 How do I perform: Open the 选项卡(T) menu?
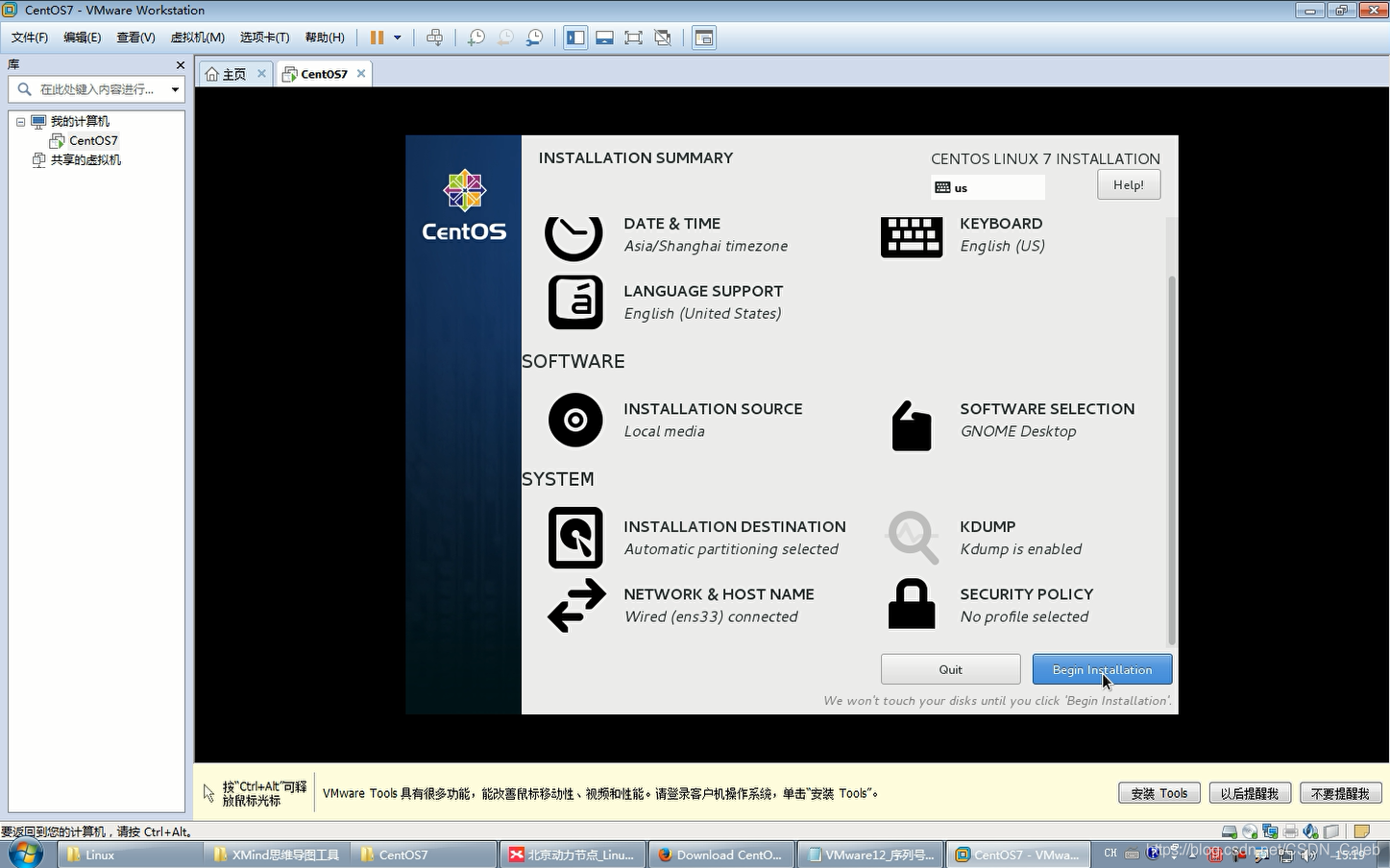click(264, 37)
